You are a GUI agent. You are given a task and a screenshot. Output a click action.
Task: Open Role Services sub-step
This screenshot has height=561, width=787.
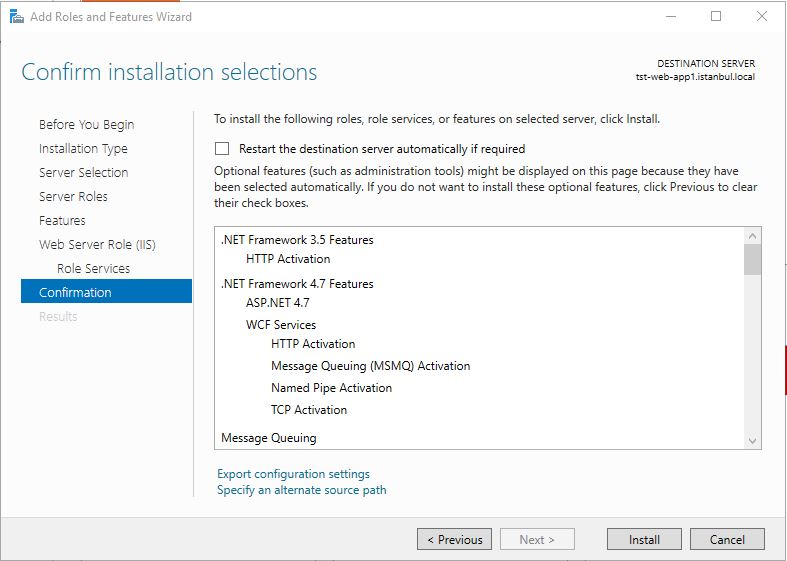click(93, 268)
